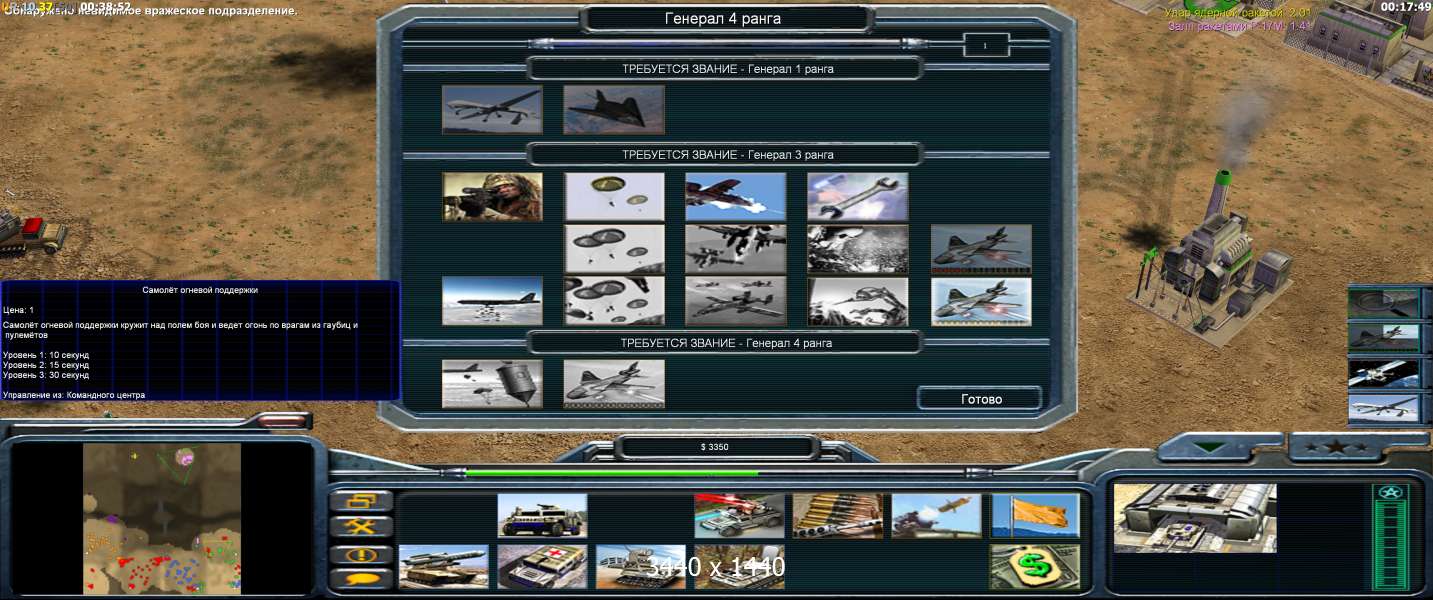Select the colored paratrooper drop power icon
This screenshot has width=1433, height=600.
coord(614,197)
